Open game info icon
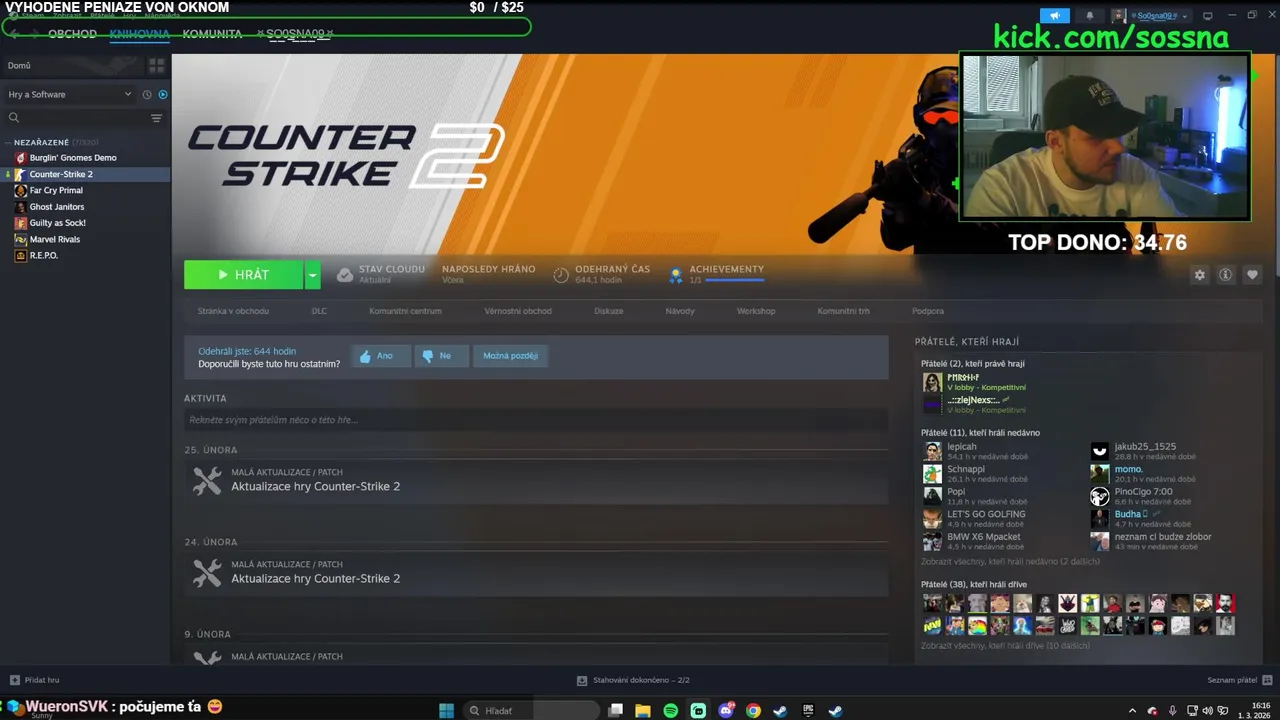Viewport: 1280px width, 720px height. tap(1225, 275)
